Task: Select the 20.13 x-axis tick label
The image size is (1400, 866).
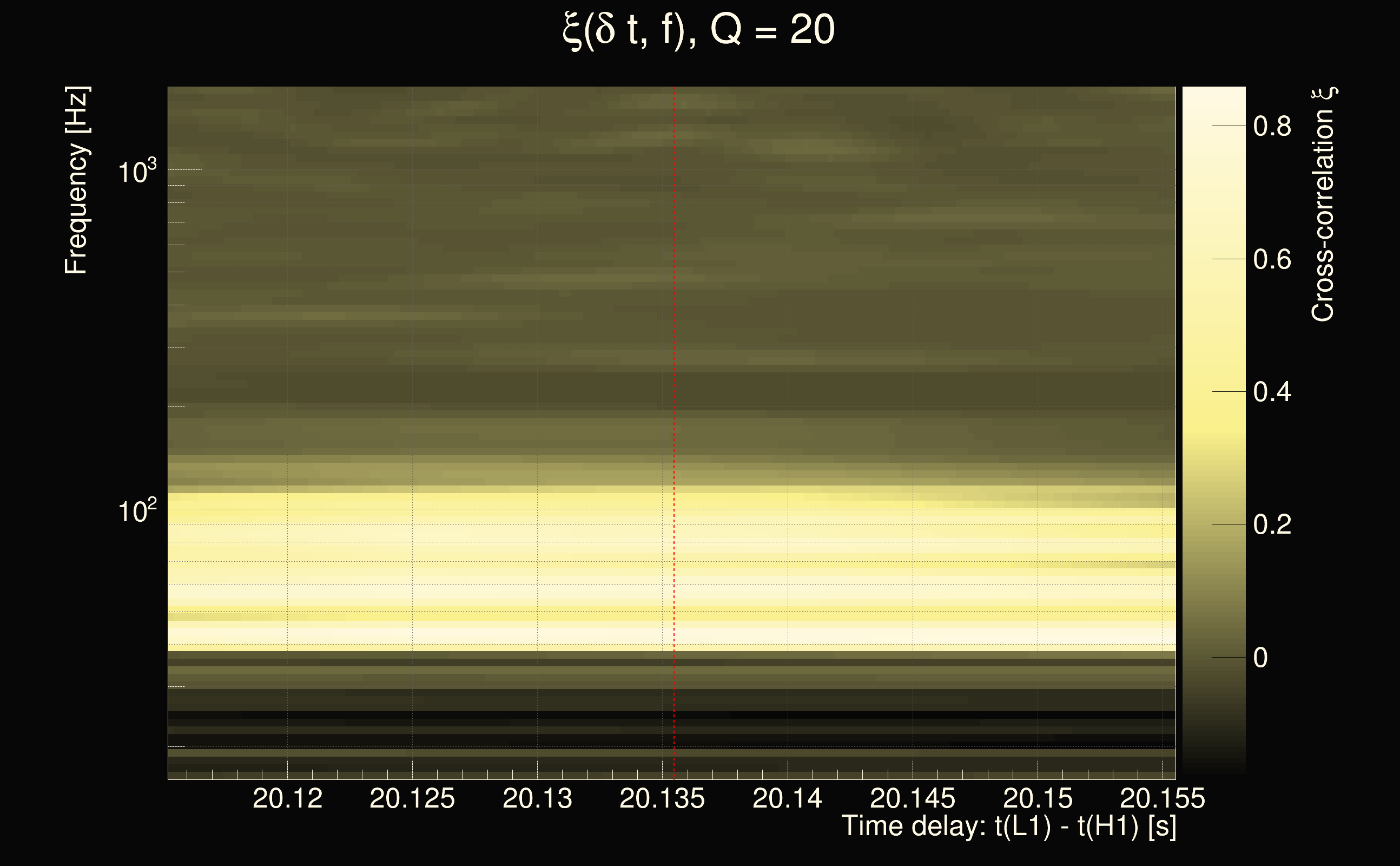Action: (x=537, y=798)
